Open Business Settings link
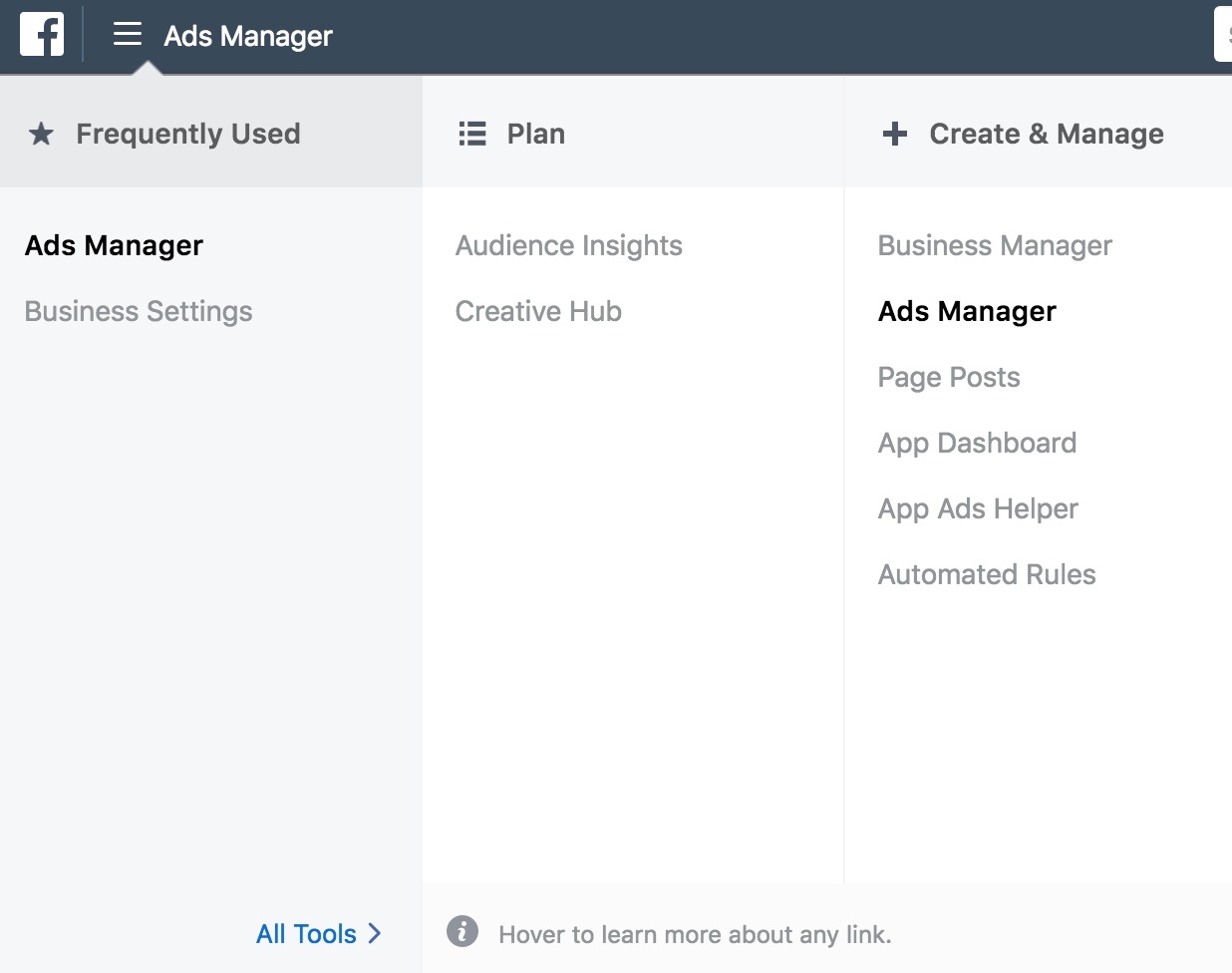Screen dimensions: 1232x973 [139, 311]
